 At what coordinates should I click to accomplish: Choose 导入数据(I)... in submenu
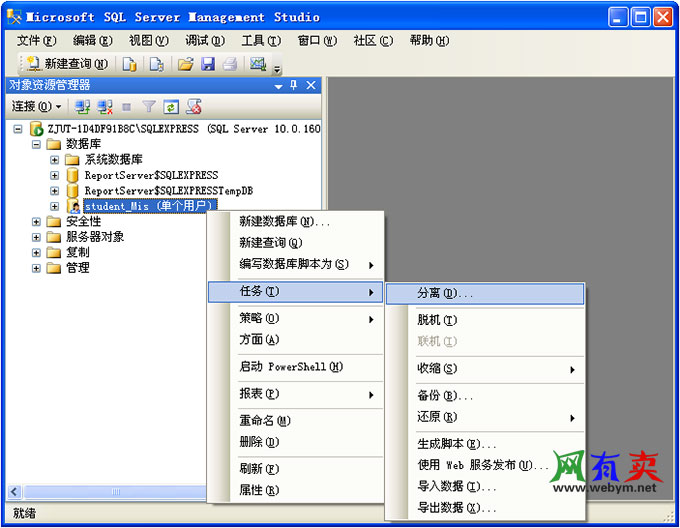[x=485, y=486]
